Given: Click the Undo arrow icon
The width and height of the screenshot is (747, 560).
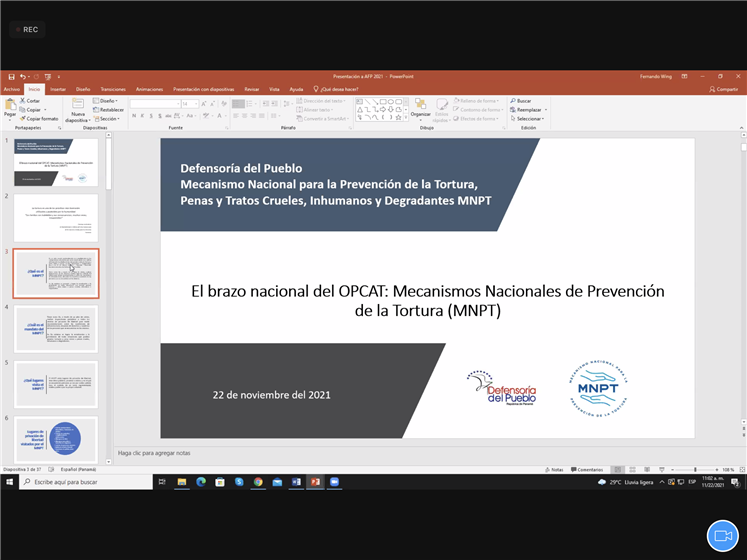Looking at the screenshot, I should tap(23, 76).
